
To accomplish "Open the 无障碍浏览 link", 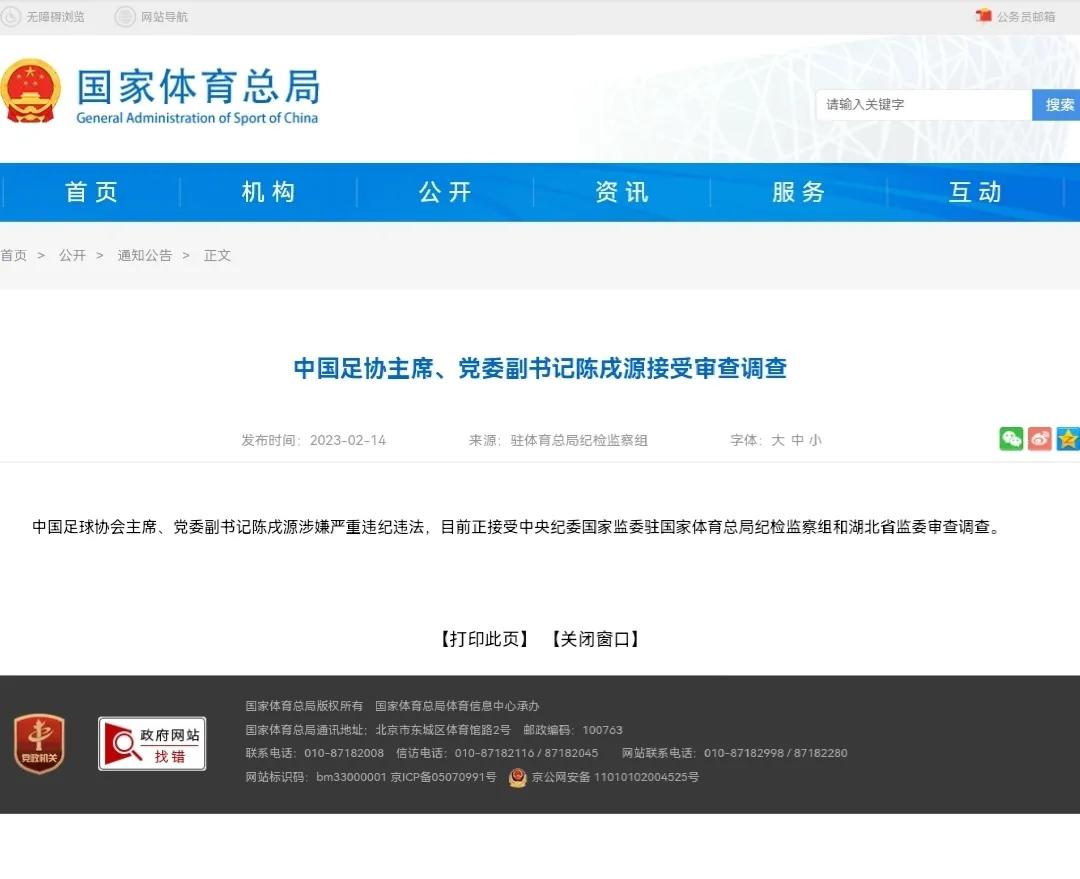I will click(x=55, y=17).
